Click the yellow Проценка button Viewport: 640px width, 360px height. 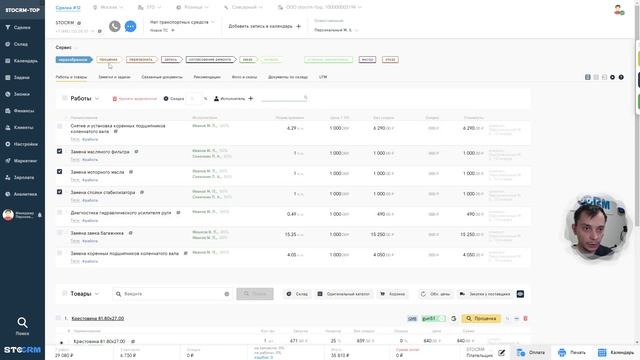point(481,318)
